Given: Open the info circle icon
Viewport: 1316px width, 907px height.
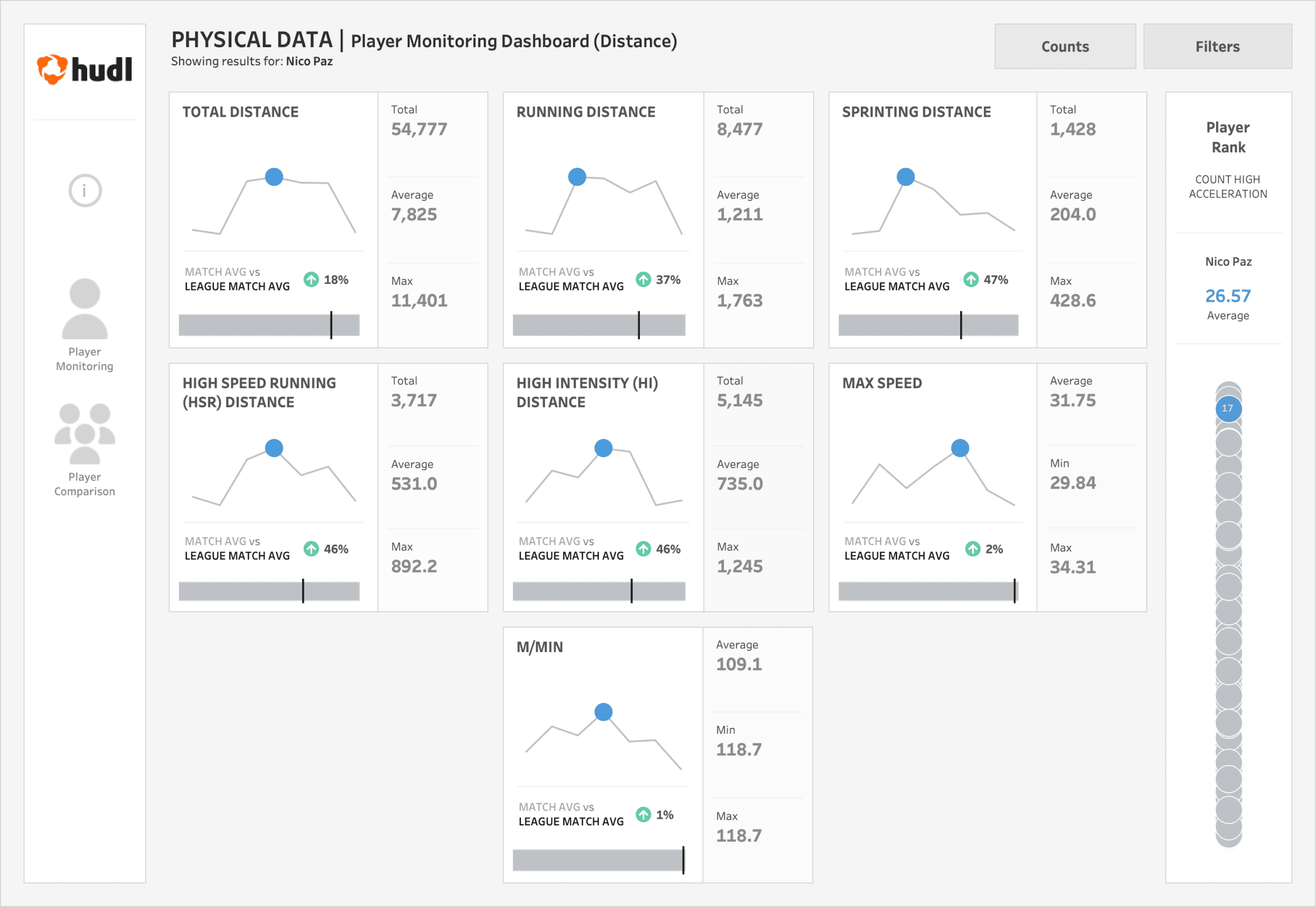Looking at the screenshot, I should 84,190.
